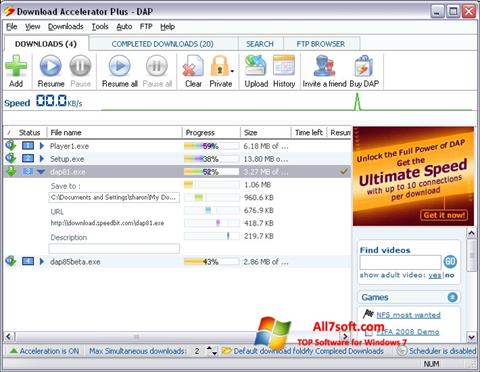Screen dimensions: 480x372
Task: Click the download URL for dap81.exe
Action: 107,223
